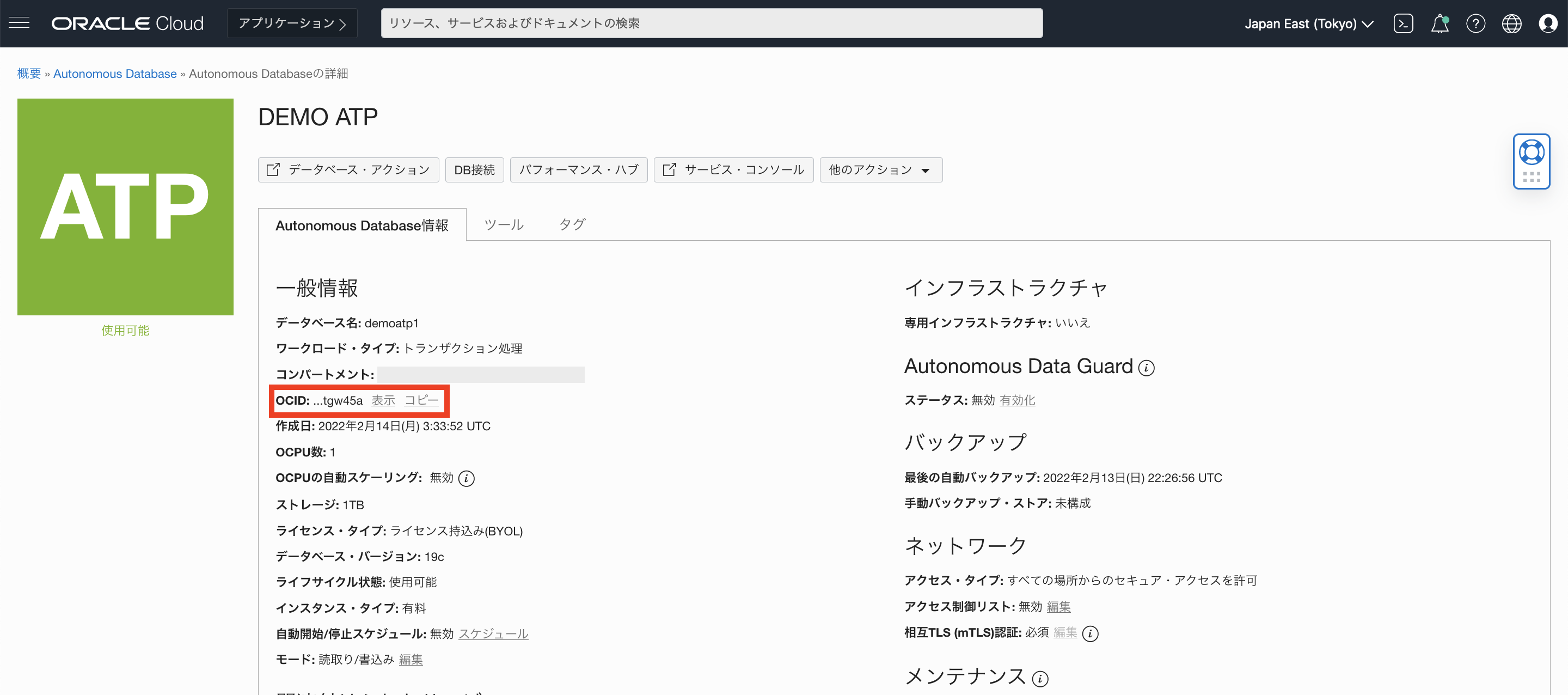Launch Cloud Shell terminal
This screenshot has height=695, width=1568.
(x=1404, y=22)
